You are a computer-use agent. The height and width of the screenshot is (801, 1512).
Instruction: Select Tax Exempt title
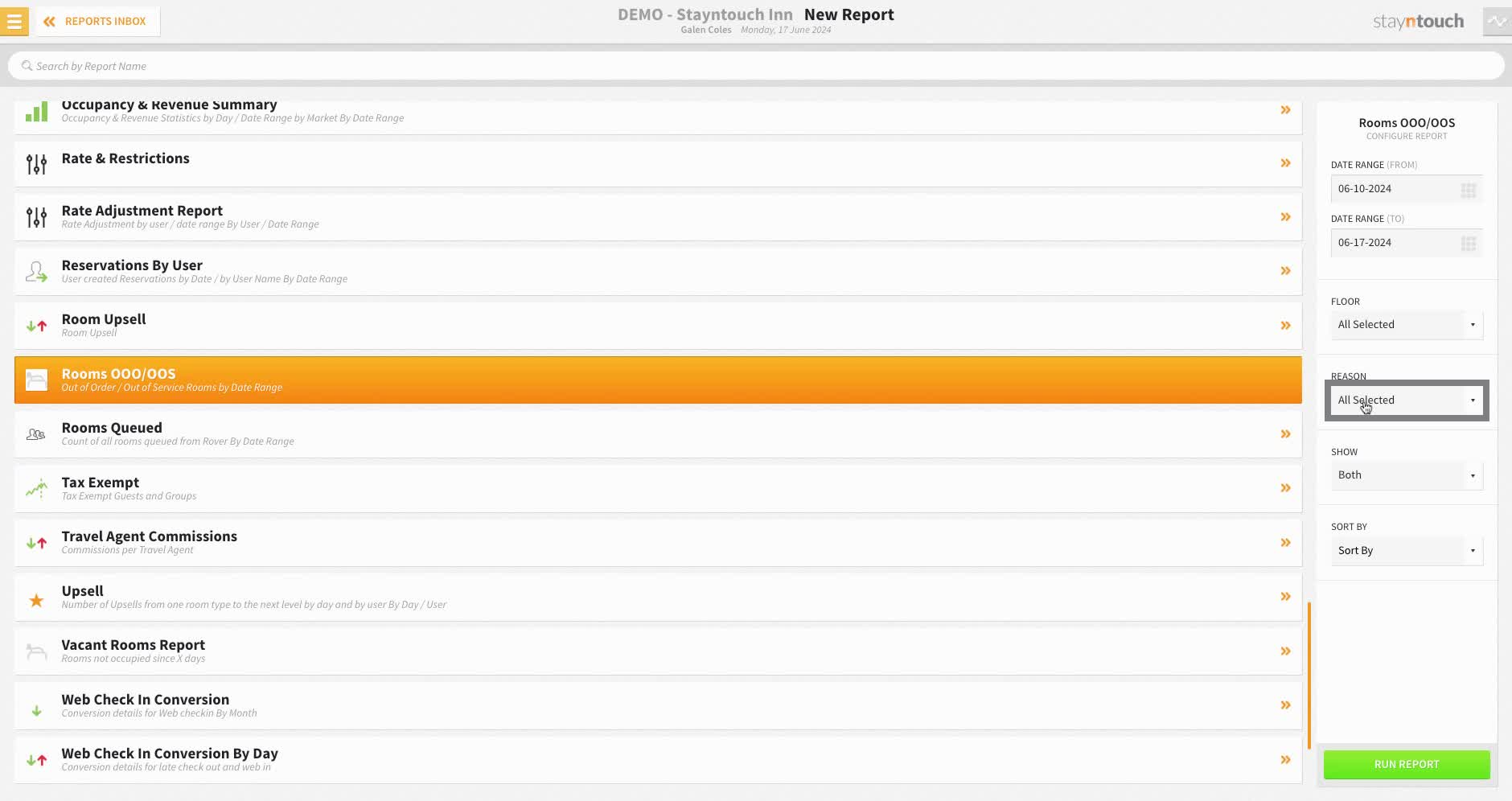pyautogui.click(x=101, y=483)
